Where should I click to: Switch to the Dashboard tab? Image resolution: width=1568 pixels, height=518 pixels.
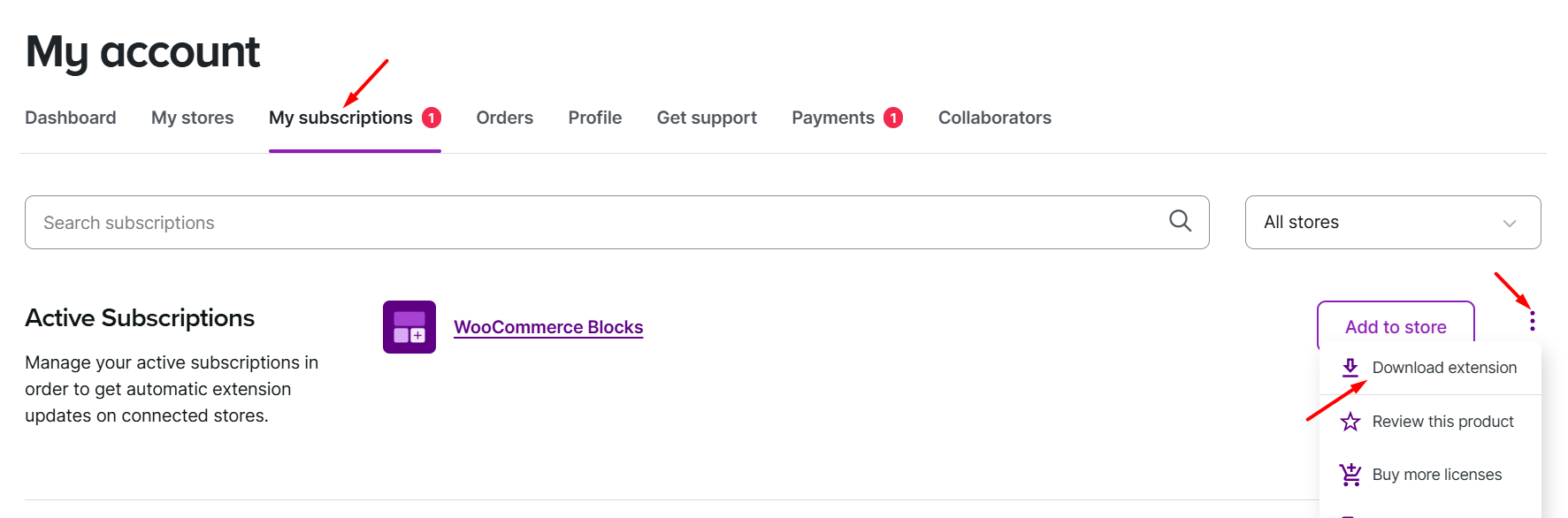(71, 118)
